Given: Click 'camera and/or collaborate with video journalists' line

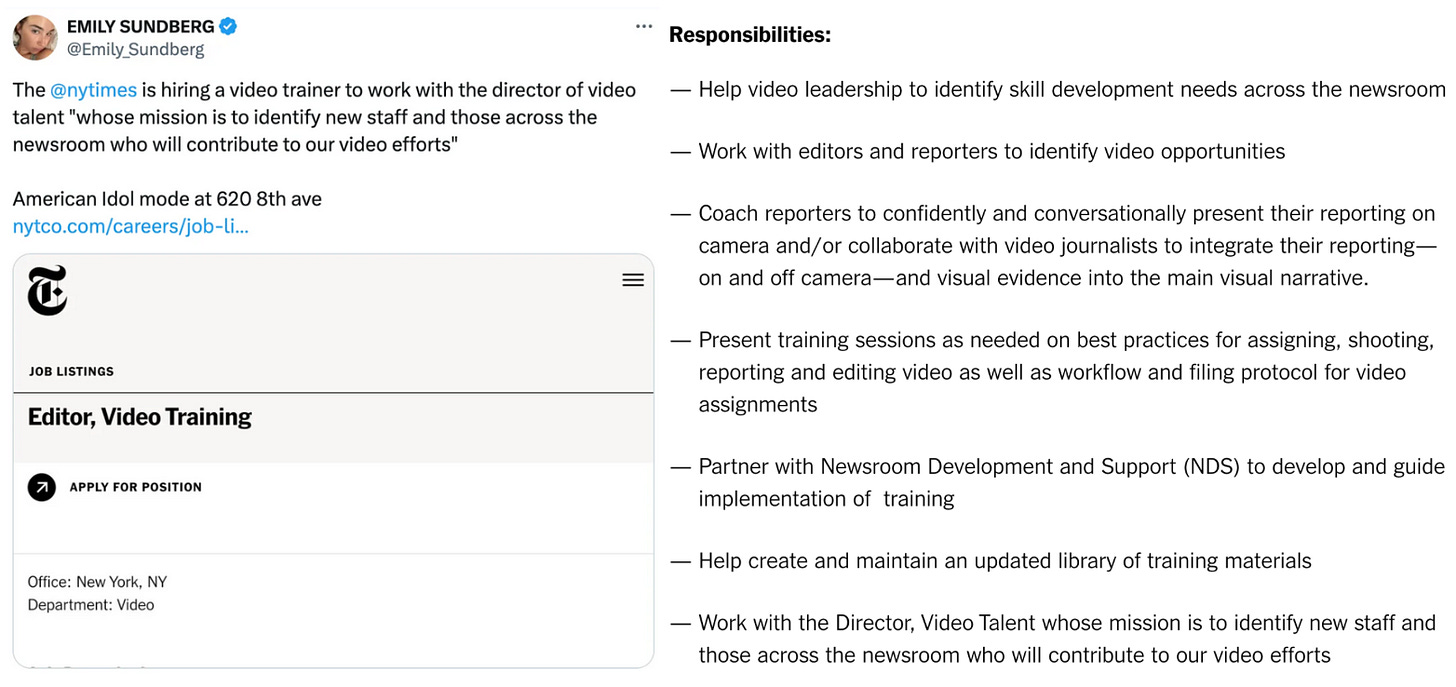Looking at the screenshot, I should tap(1067, 246).
